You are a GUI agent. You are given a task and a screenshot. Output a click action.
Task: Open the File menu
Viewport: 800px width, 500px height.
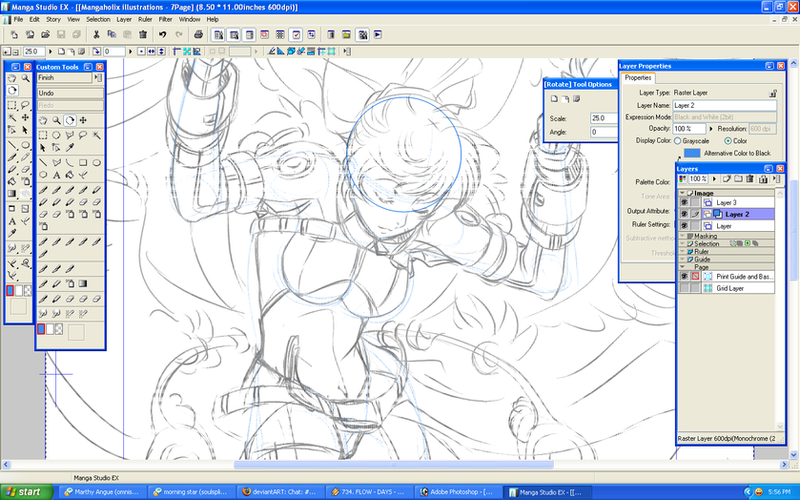(x=18, y=19)
